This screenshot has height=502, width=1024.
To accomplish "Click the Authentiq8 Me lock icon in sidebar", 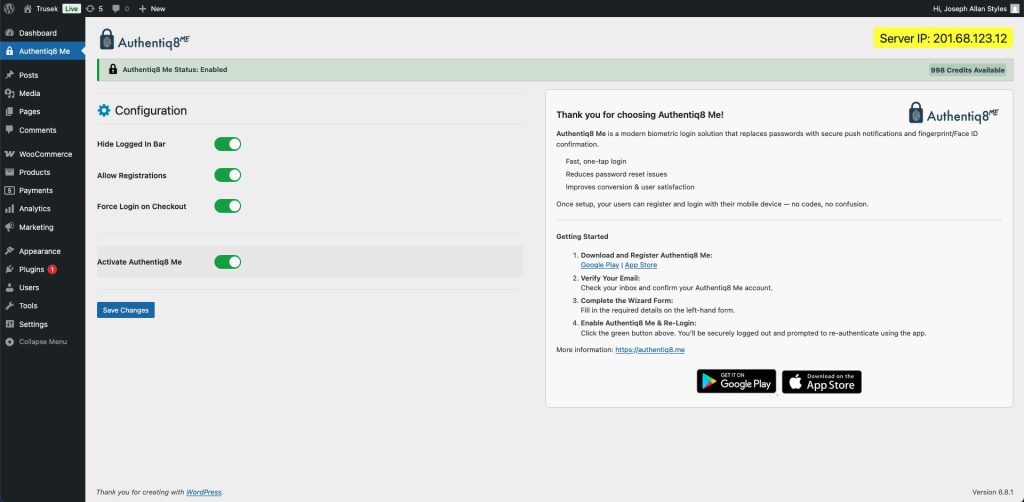I will [x=9, y=51].
